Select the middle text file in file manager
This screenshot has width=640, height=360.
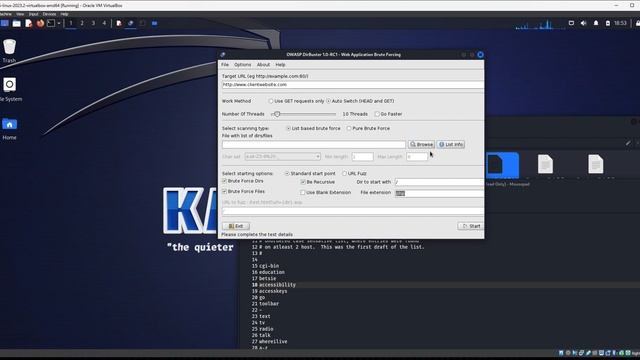(545, 164)
